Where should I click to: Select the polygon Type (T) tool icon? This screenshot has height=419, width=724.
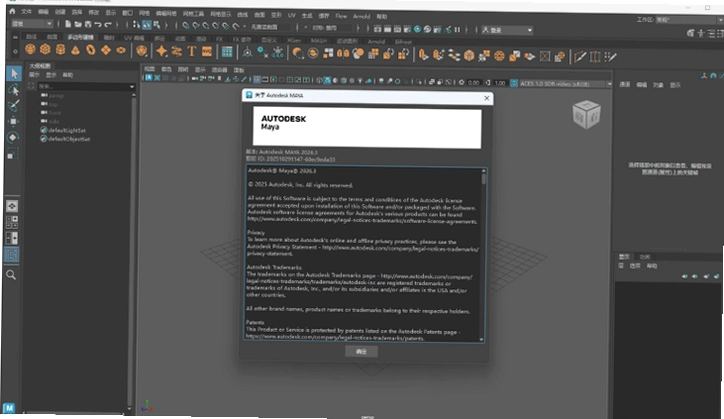tap(192, 51)
